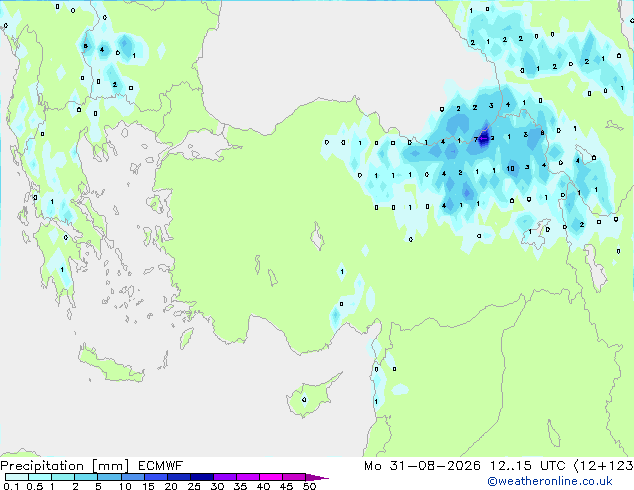Click the '25' legend scale label
Image resolution: width=634 pixels, height=490 pixels.
point(194,486)
